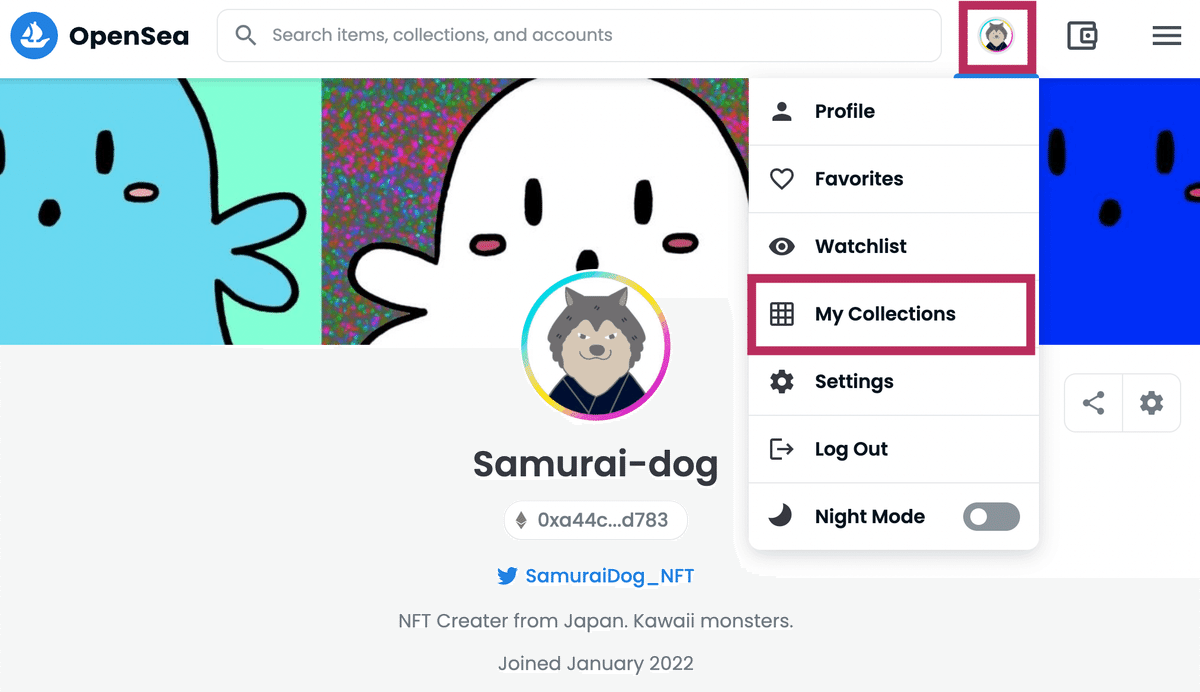The height and width of the screenshot is (692, 1200).
Task: Click the Twitter bird icon
Action: 507,576
